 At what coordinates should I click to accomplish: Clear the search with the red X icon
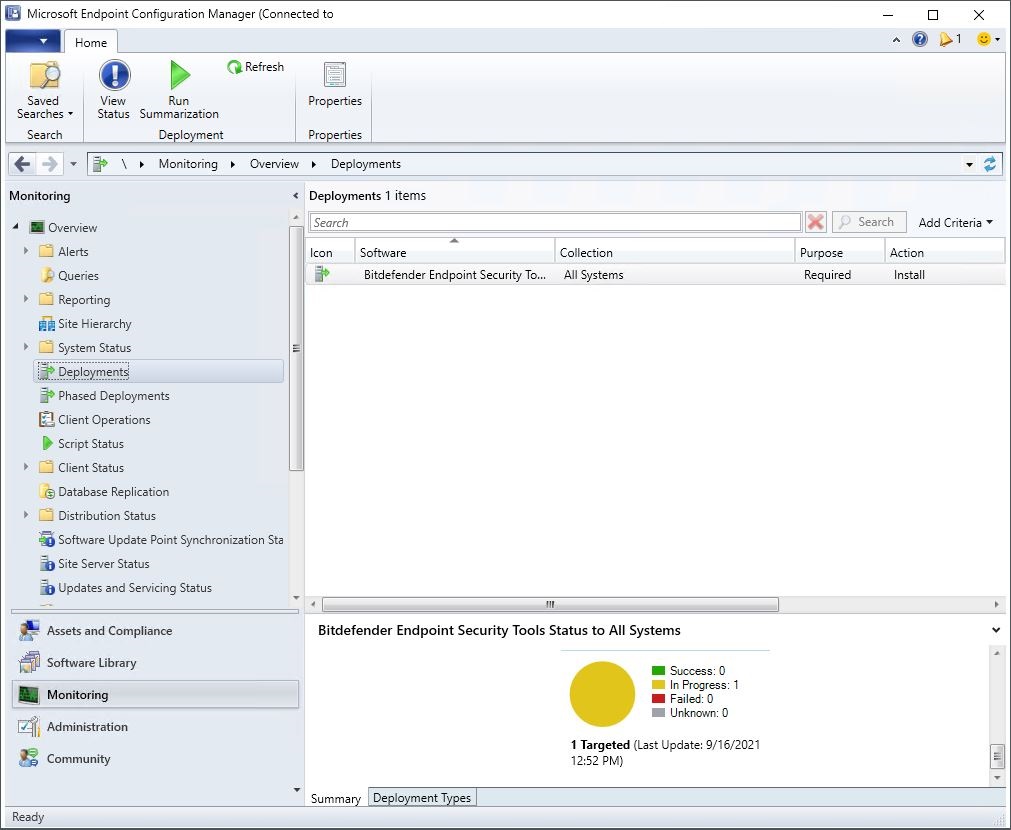[x=815, y=221]
